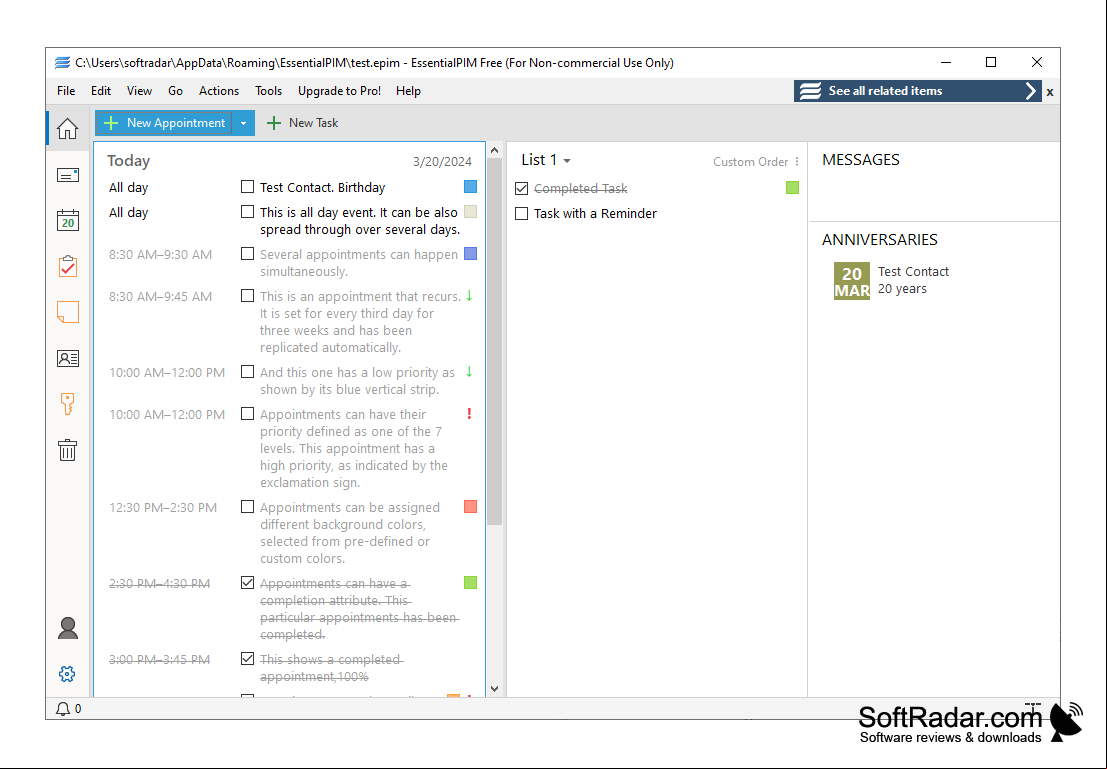
Task: Click the Today list scrollbar up arrow
Action: pyautogui.click(x=494, y=150)
